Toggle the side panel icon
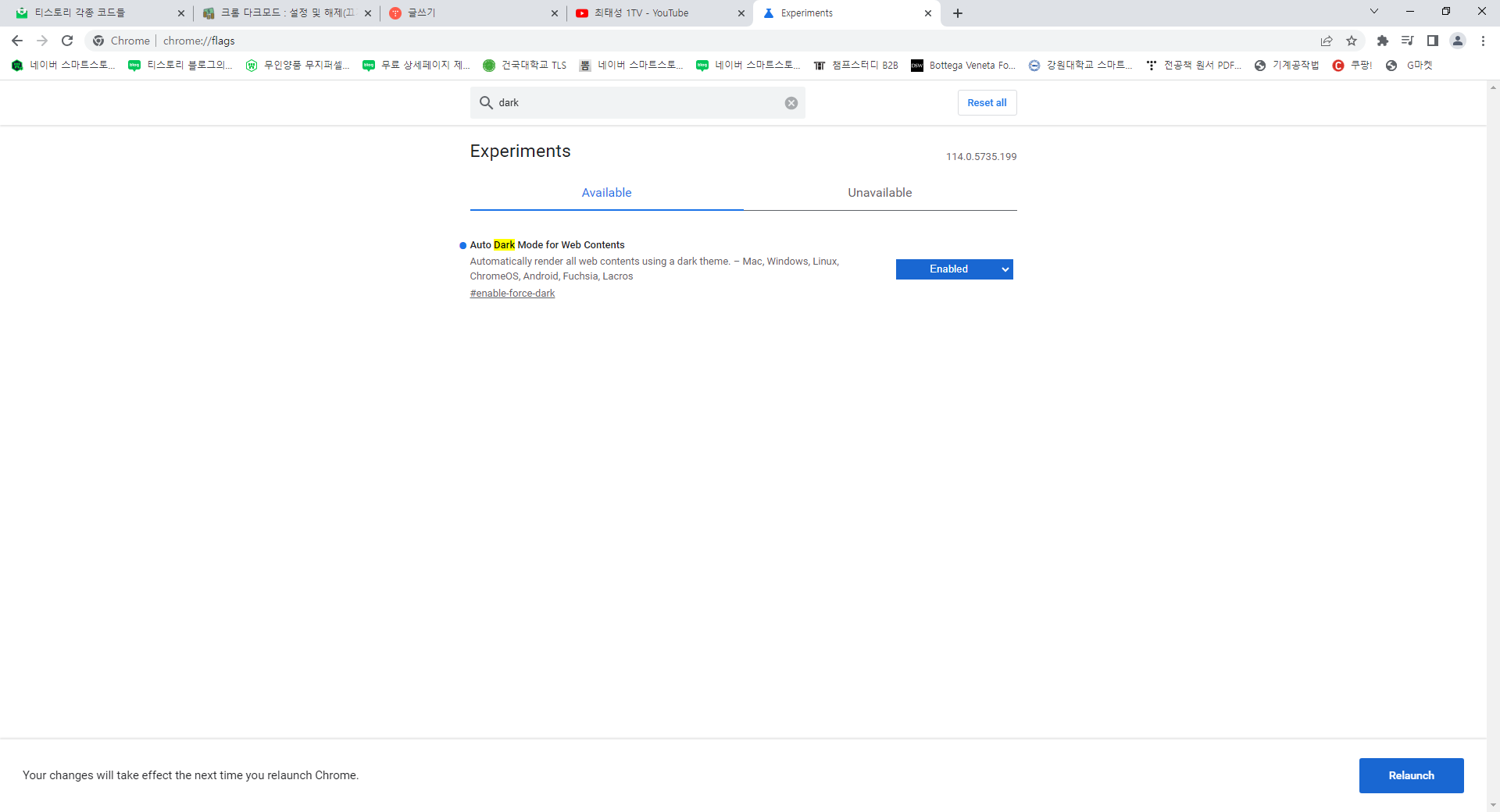 point(1433,41)
